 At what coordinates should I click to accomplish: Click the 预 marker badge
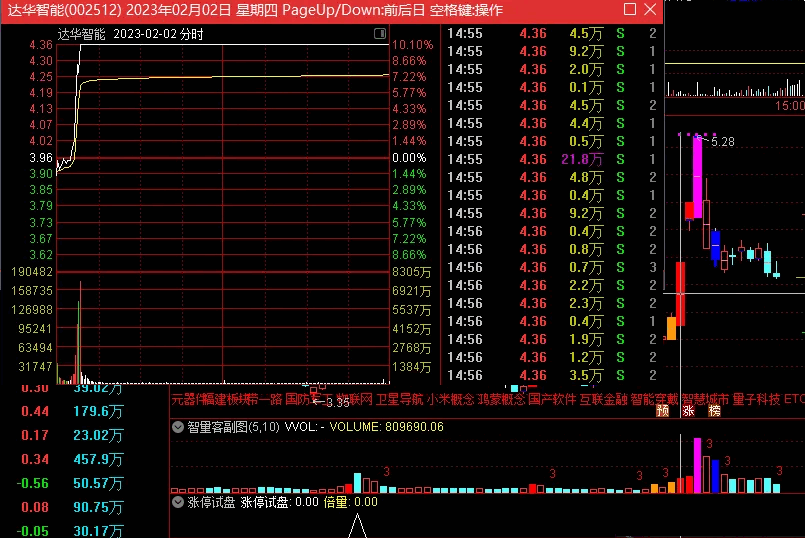[663, 411]
